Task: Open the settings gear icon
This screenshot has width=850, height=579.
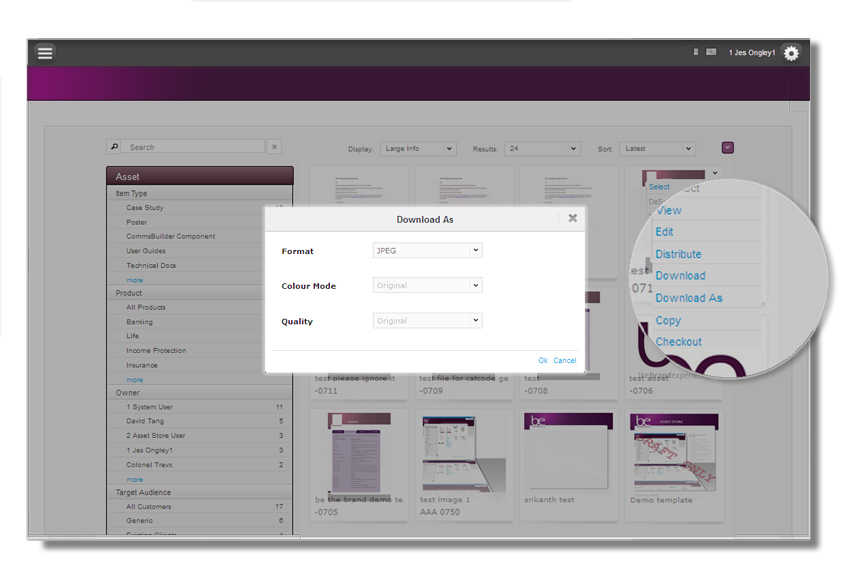Action: 791,53
